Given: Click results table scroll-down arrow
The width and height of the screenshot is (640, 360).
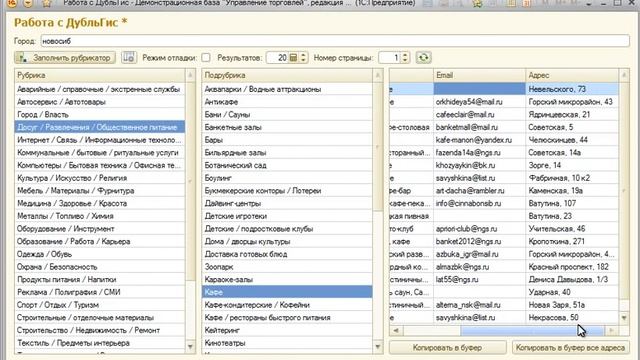Looking at the screenshot, I should [x=624, y=318].
